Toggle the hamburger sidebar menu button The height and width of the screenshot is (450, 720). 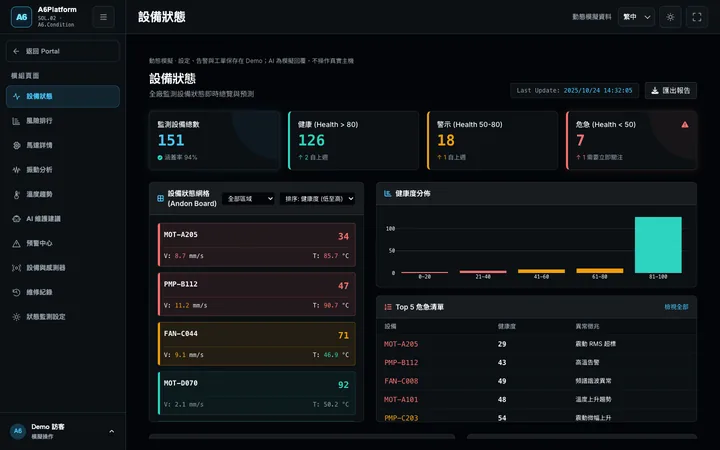(103, 17)
